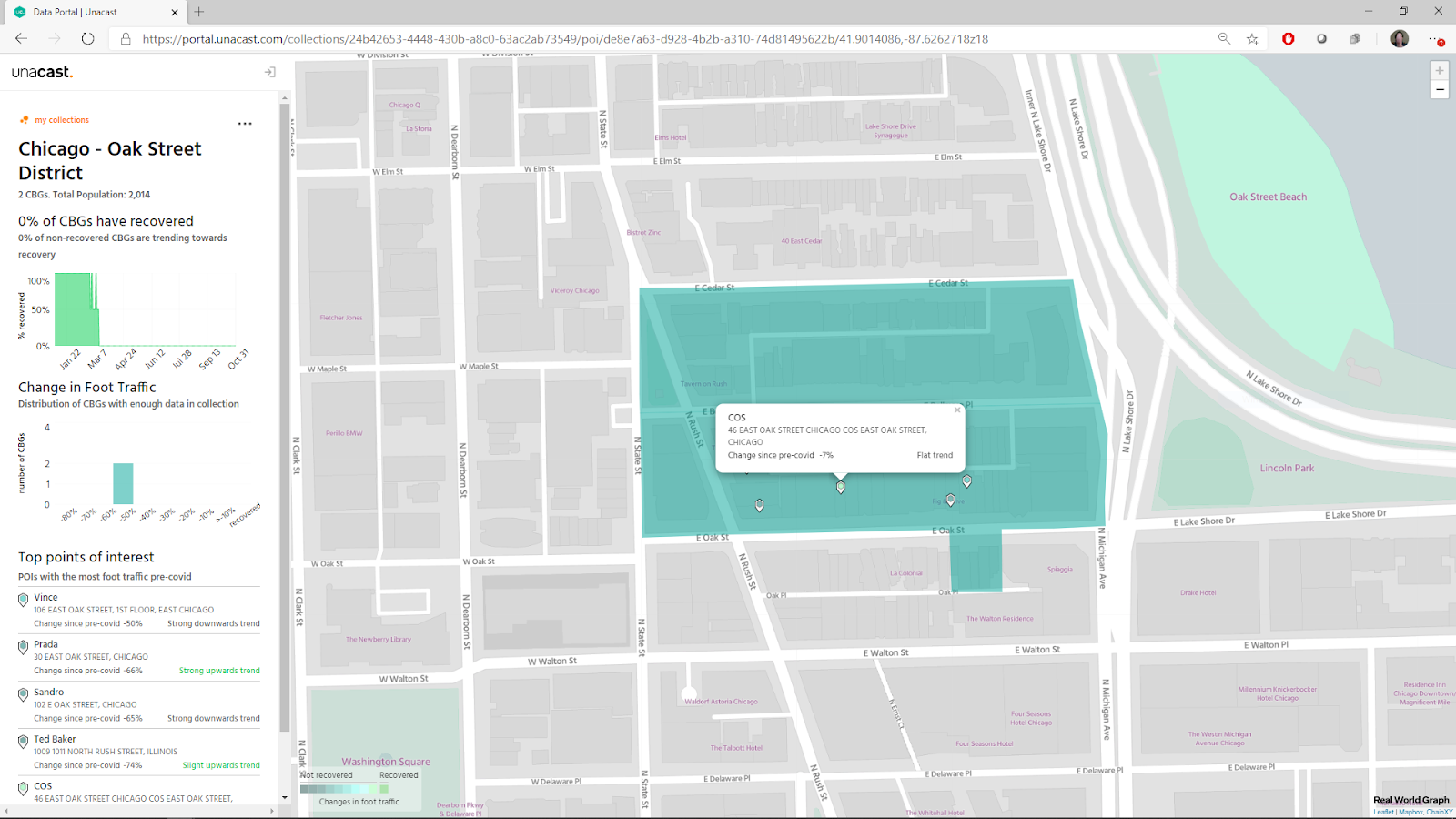1456x819 pixels.
Task: Click Lincoln Park map label
Action: [x=1287, y=468]
